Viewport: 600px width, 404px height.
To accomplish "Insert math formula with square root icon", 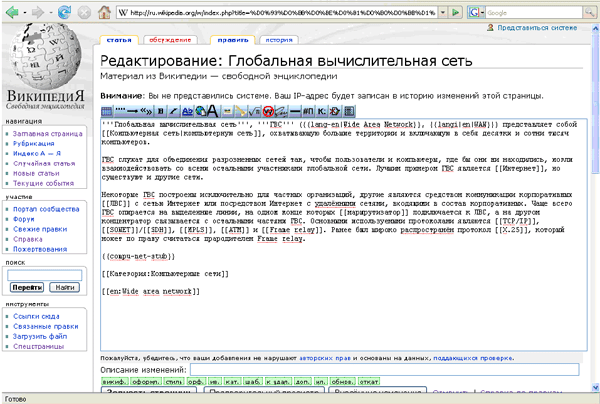I will pyautogui.click(x=254, y=111).
